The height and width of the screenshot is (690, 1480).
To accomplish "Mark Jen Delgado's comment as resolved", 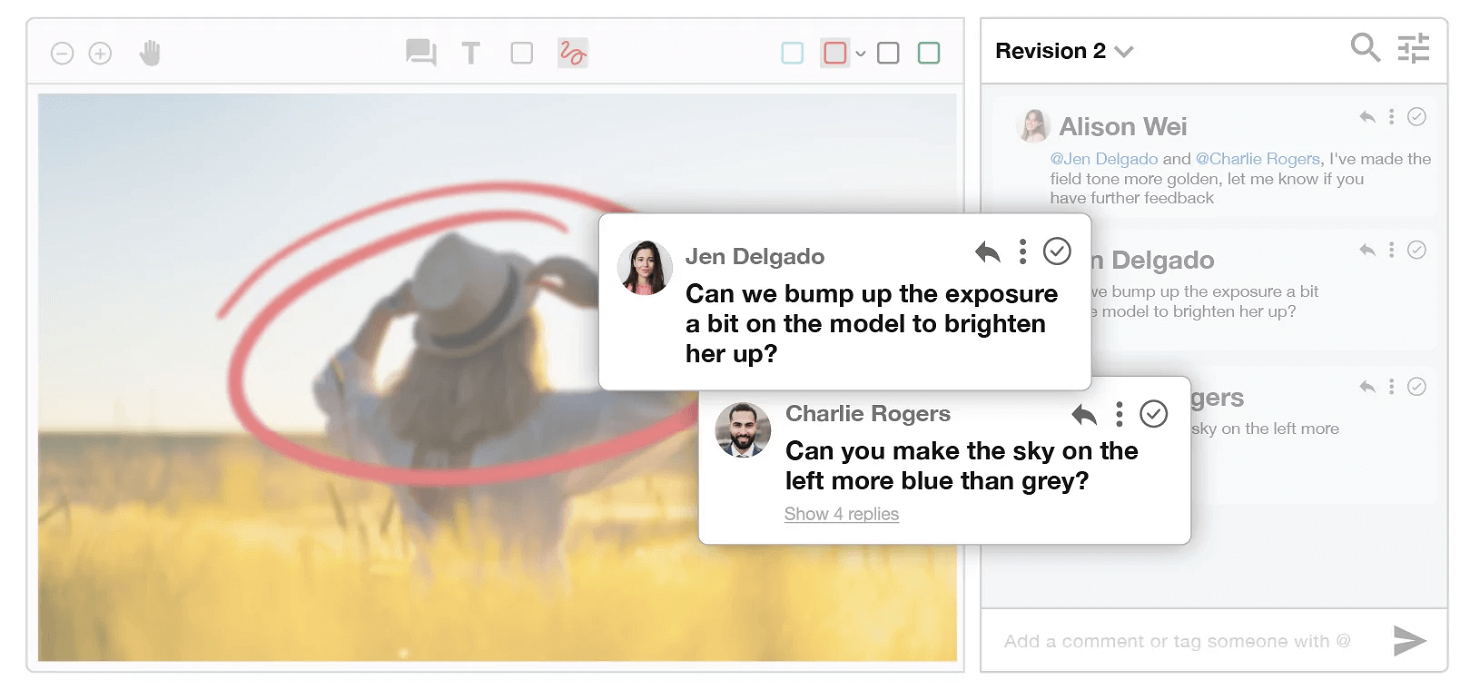I will pos(1058,251).
